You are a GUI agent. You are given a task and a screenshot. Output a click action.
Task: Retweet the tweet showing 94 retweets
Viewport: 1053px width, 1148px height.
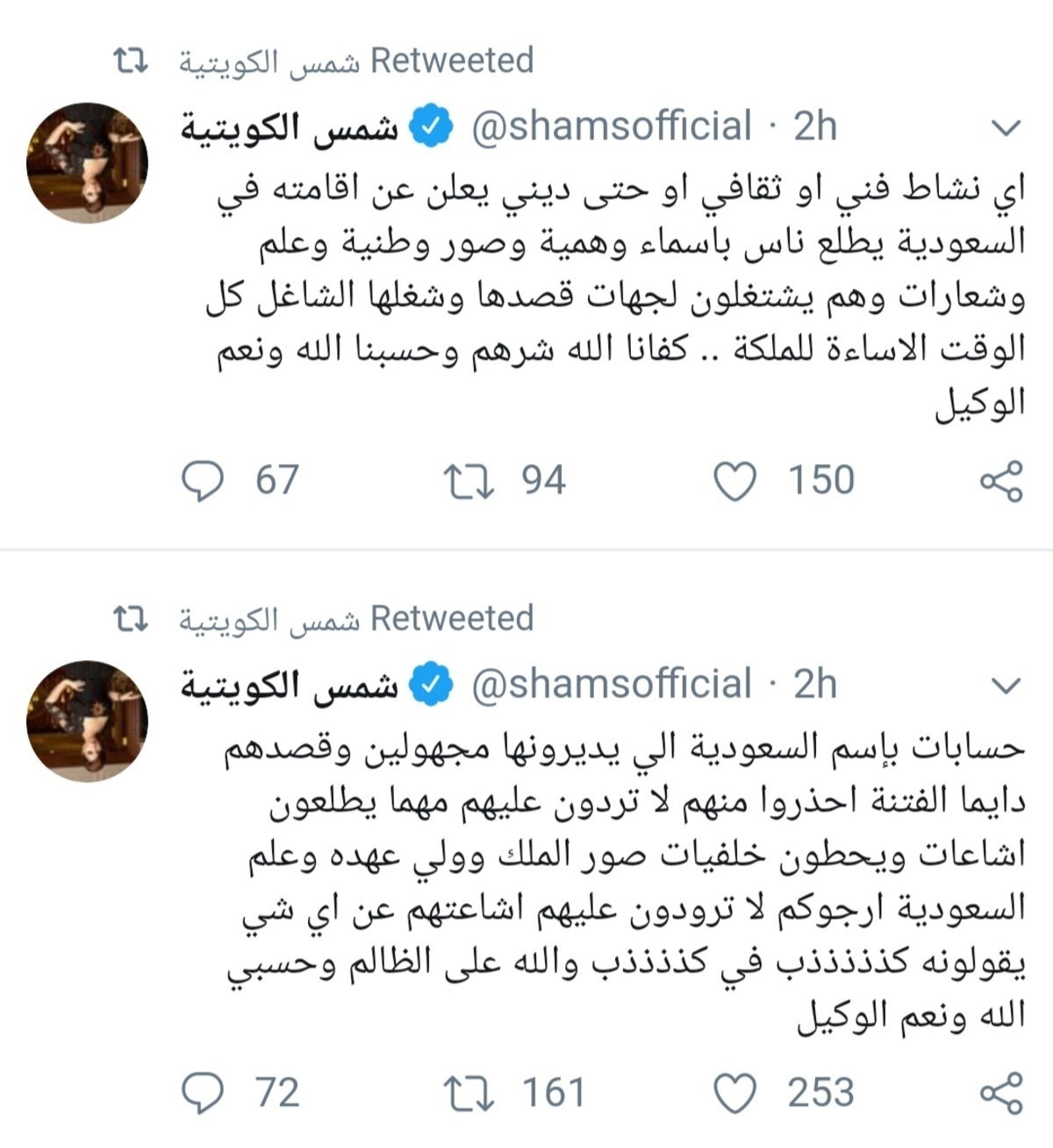(x=469, y=480)
